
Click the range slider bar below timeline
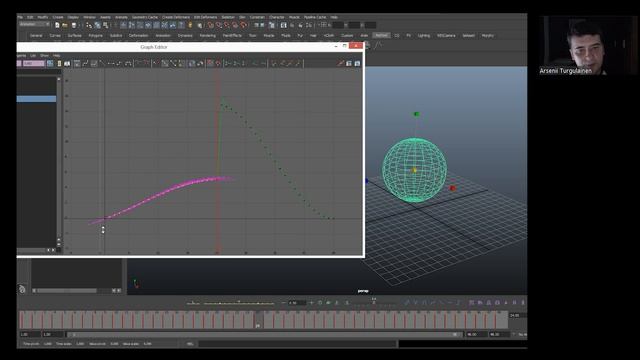(264, 334)
